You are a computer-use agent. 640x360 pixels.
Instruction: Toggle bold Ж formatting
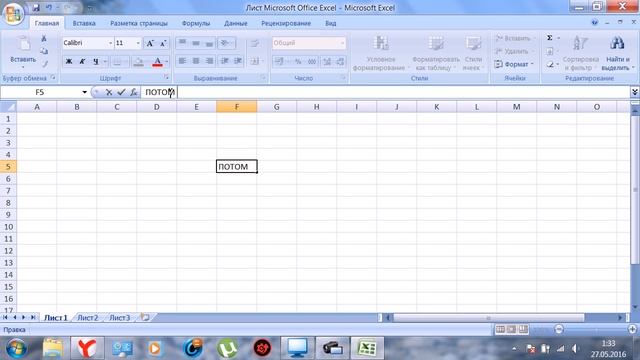69,62
